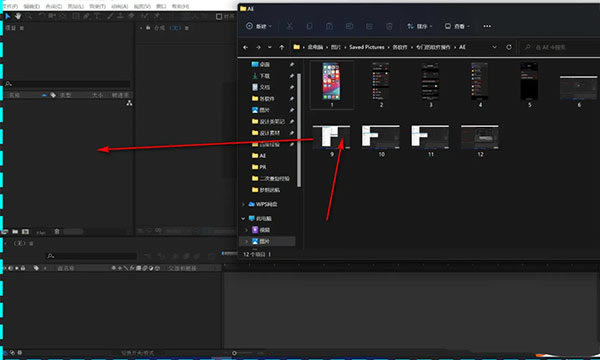
Task: Go up one folder level in Explorer
Action: (x=282, y=47)
